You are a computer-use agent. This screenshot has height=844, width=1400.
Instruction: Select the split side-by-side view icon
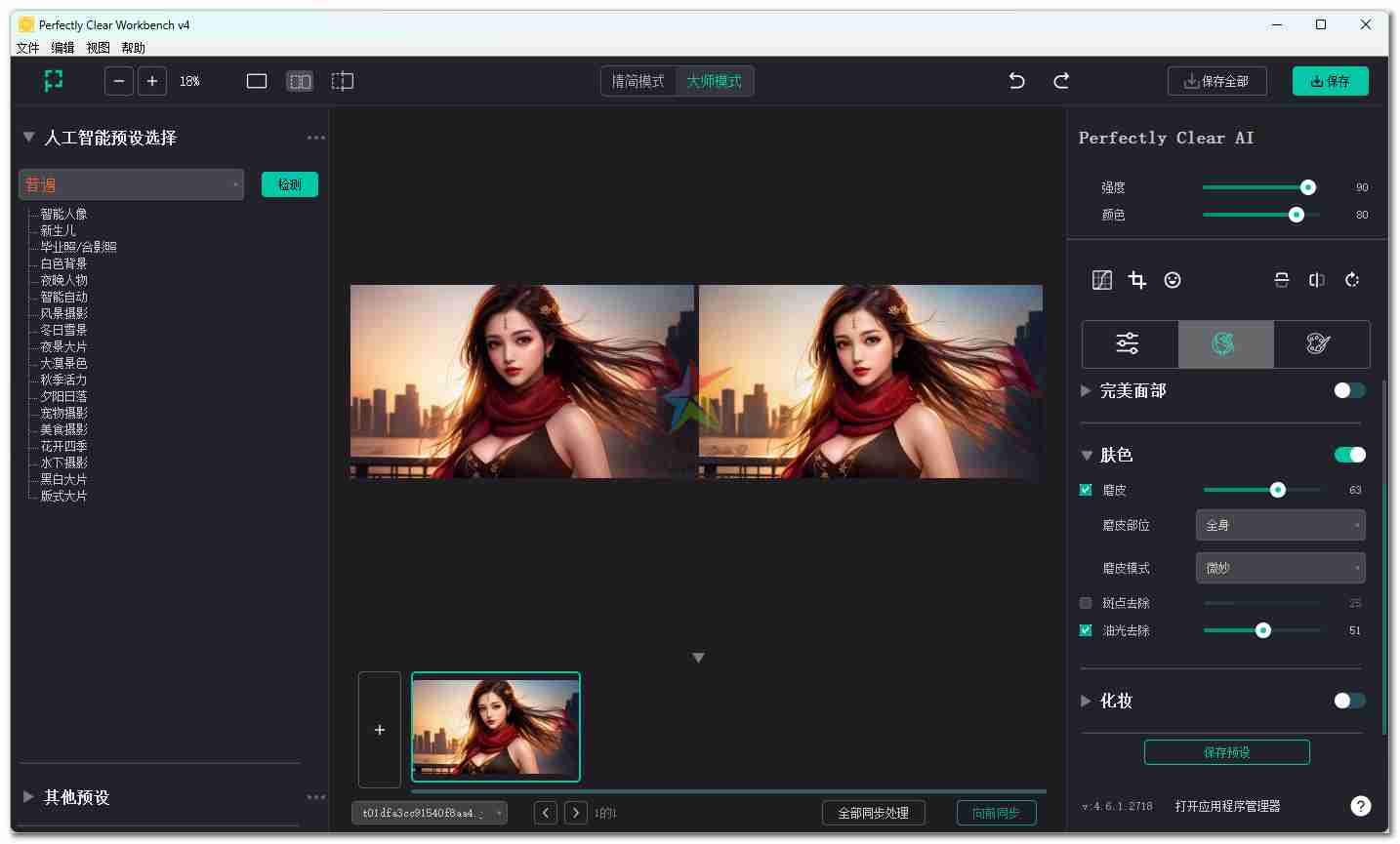point(300,81)
